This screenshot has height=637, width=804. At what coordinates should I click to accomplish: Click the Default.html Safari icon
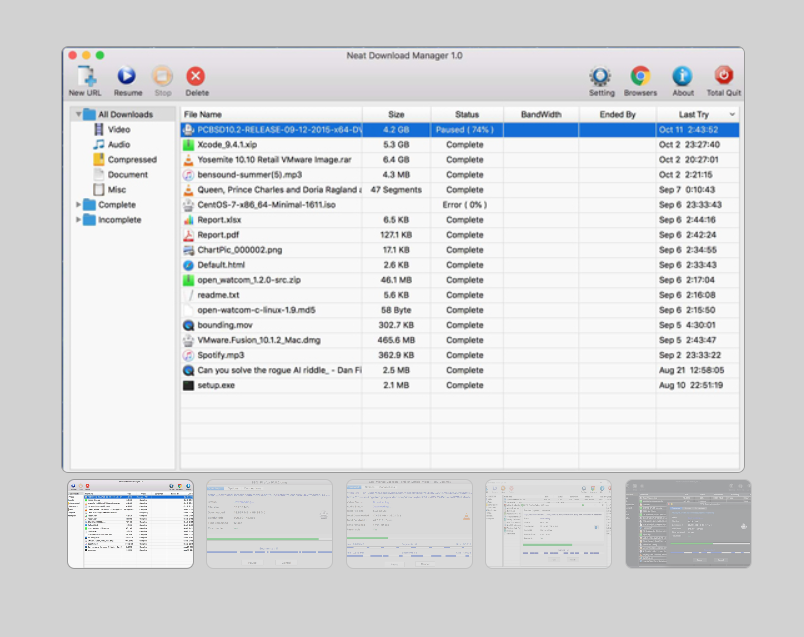pyautogui.click(x=189, y=265)
